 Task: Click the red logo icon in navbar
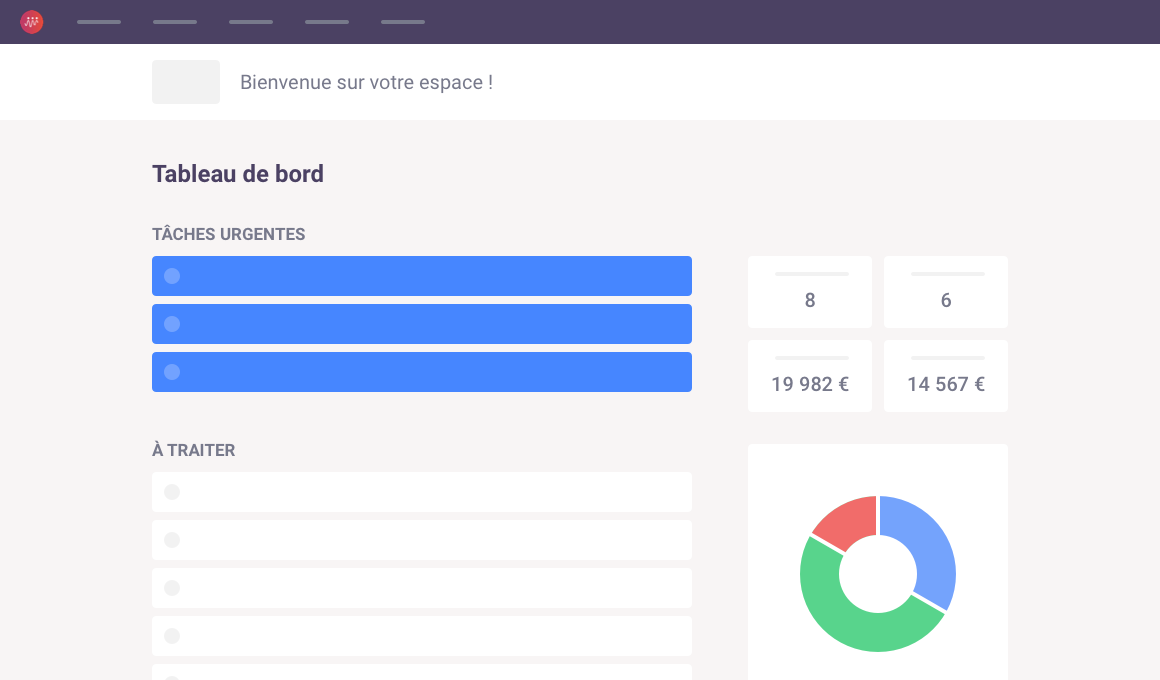32,22
